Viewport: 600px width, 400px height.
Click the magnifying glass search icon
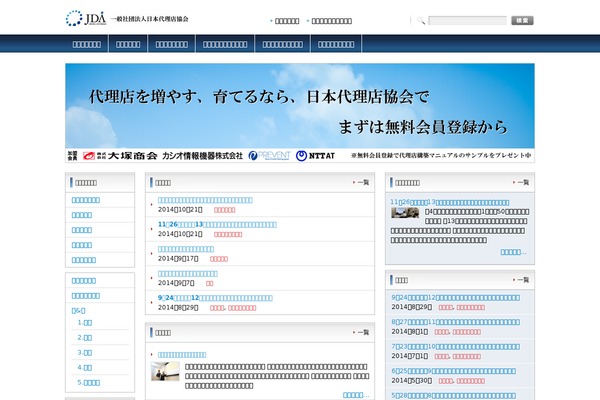coord(421,21)
